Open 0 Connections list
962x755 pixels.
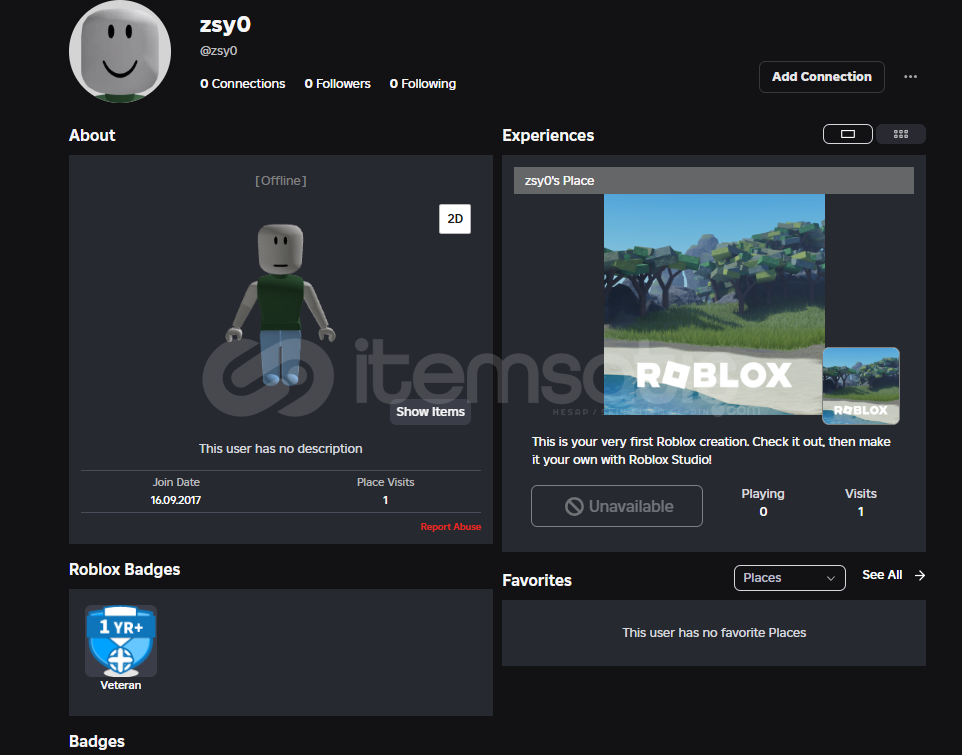click(242, 84)
